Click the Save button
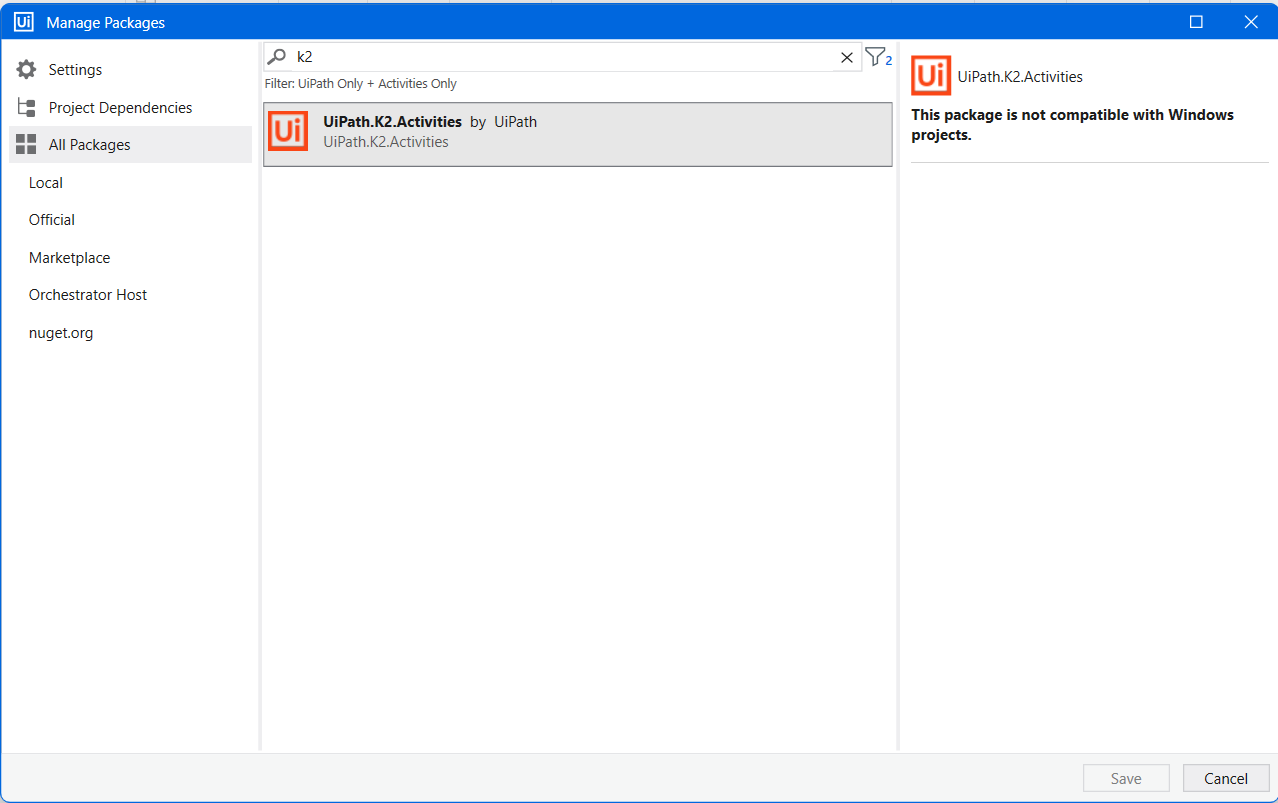Viewport: 1278px width, 803px height. [1126, 779]
